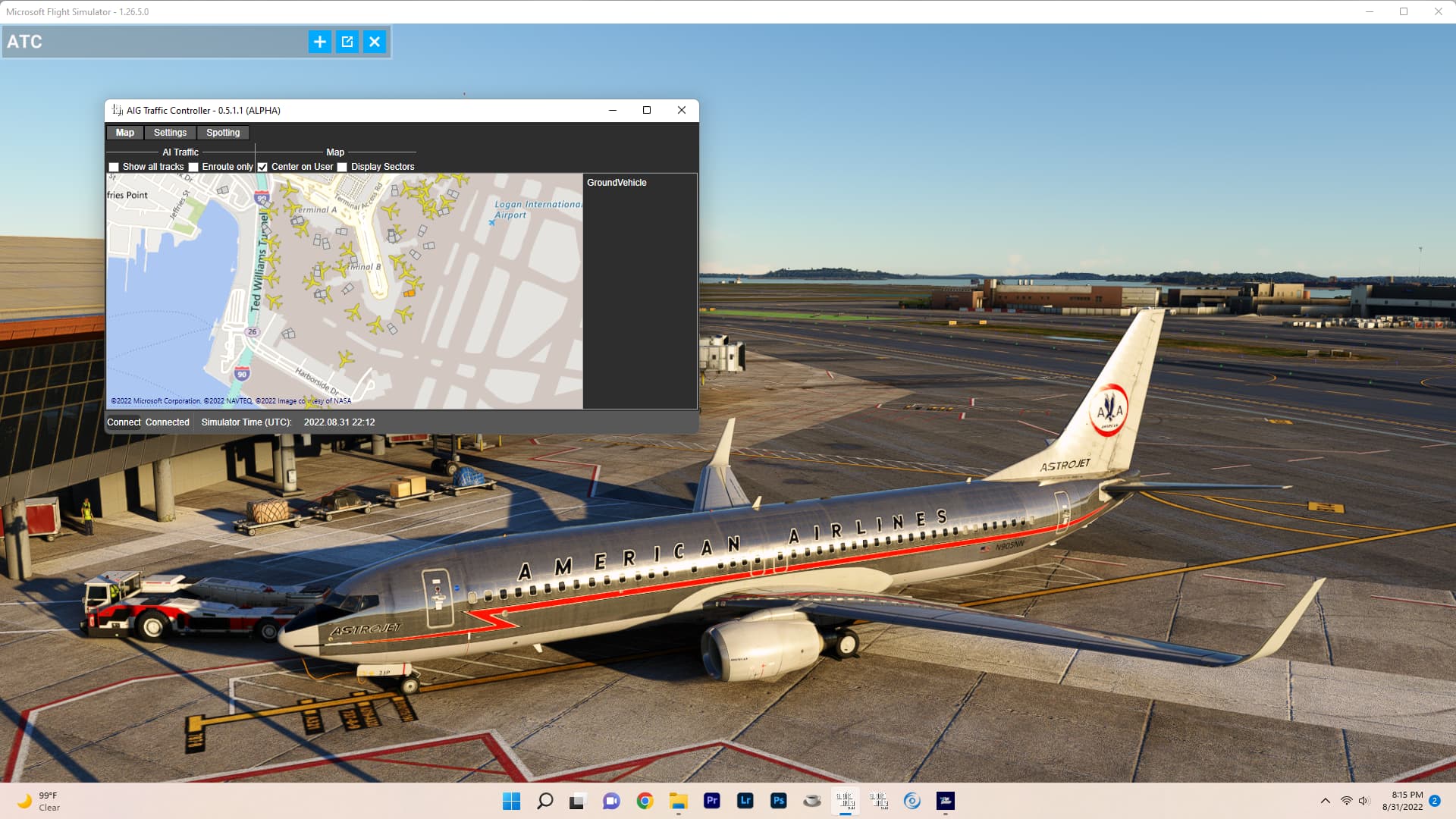Click the active AIG Traffic Controller taskbar icon

coord(846,801)
